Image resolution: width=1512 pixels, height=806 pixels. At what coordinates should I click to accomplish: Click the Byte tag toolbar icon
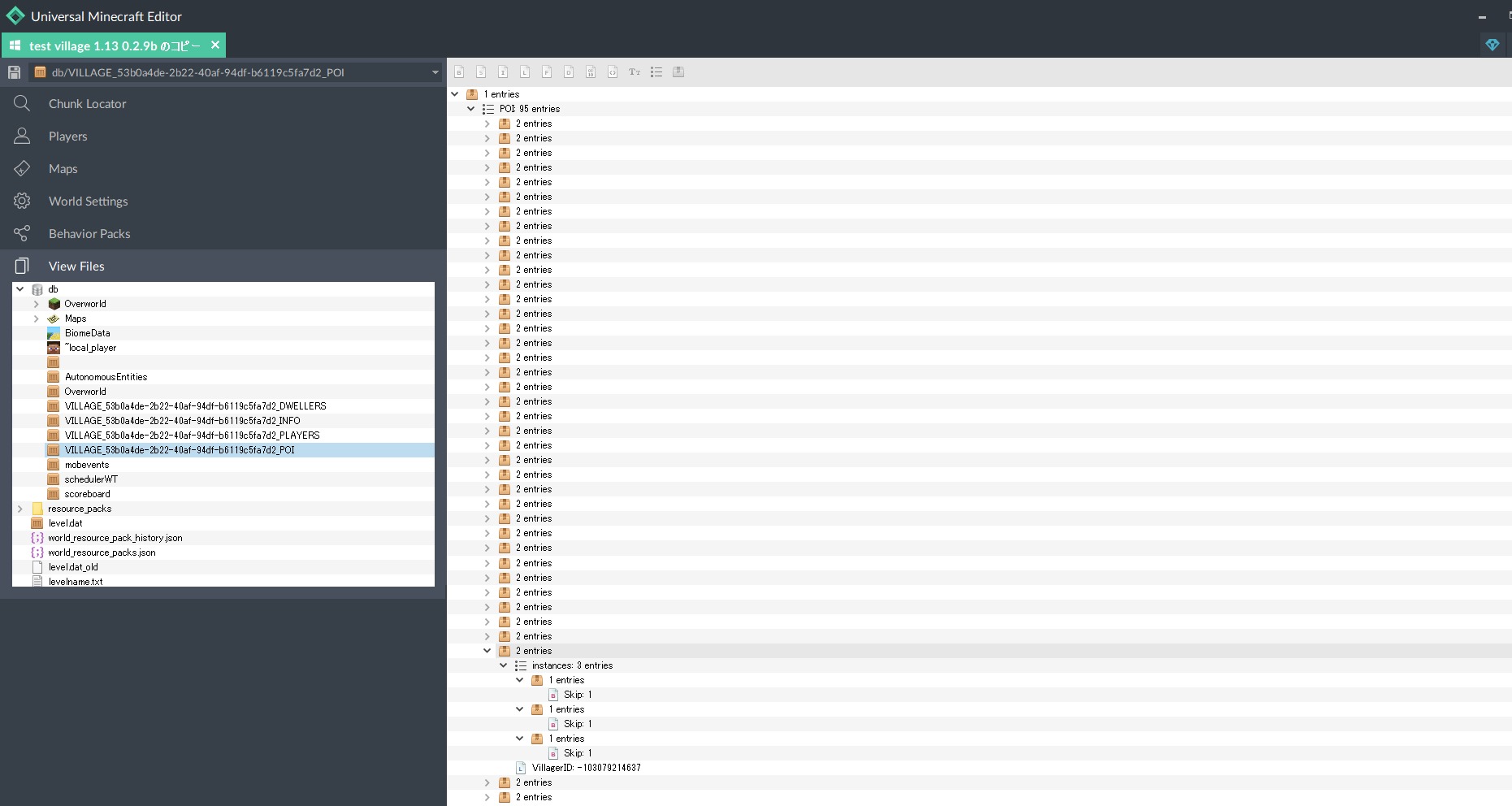pos(459,72)
